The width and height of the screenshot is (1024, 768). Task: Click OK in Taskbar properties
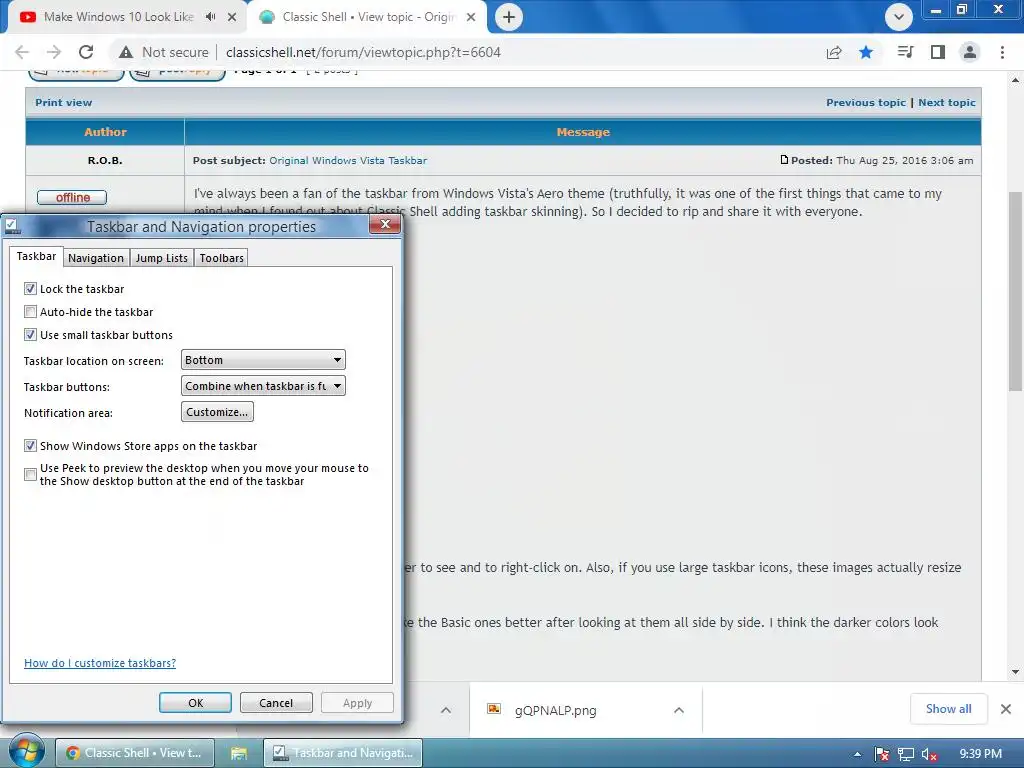click(x=195, y=703)
